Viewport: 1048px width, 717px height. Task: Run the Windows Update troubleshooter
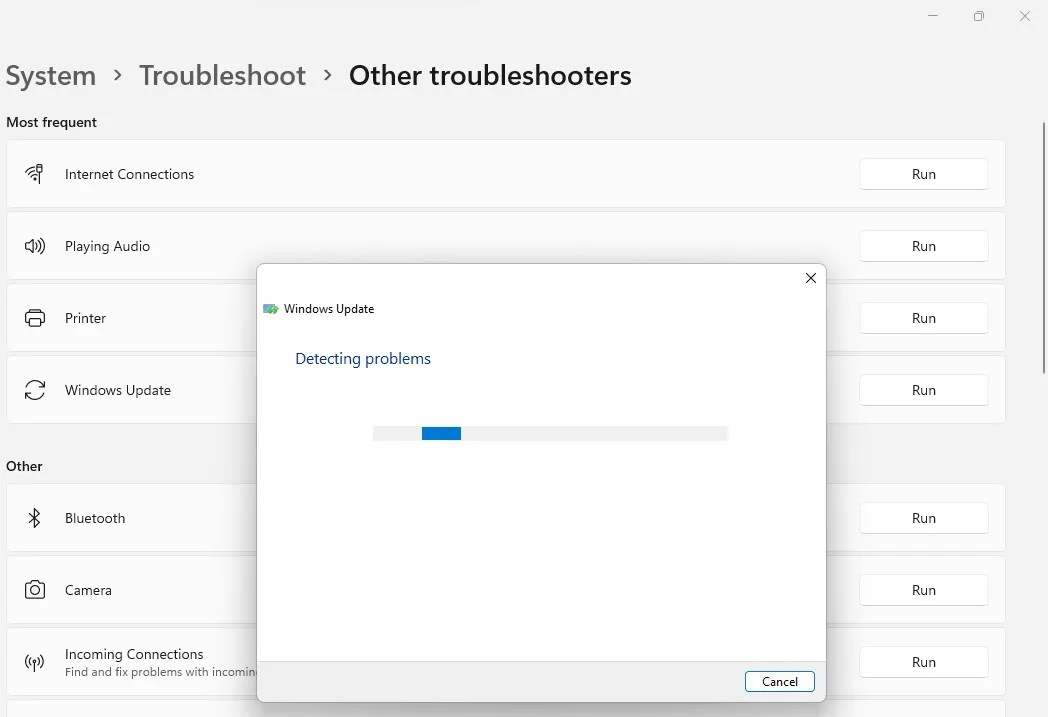[x=924, y=390]
